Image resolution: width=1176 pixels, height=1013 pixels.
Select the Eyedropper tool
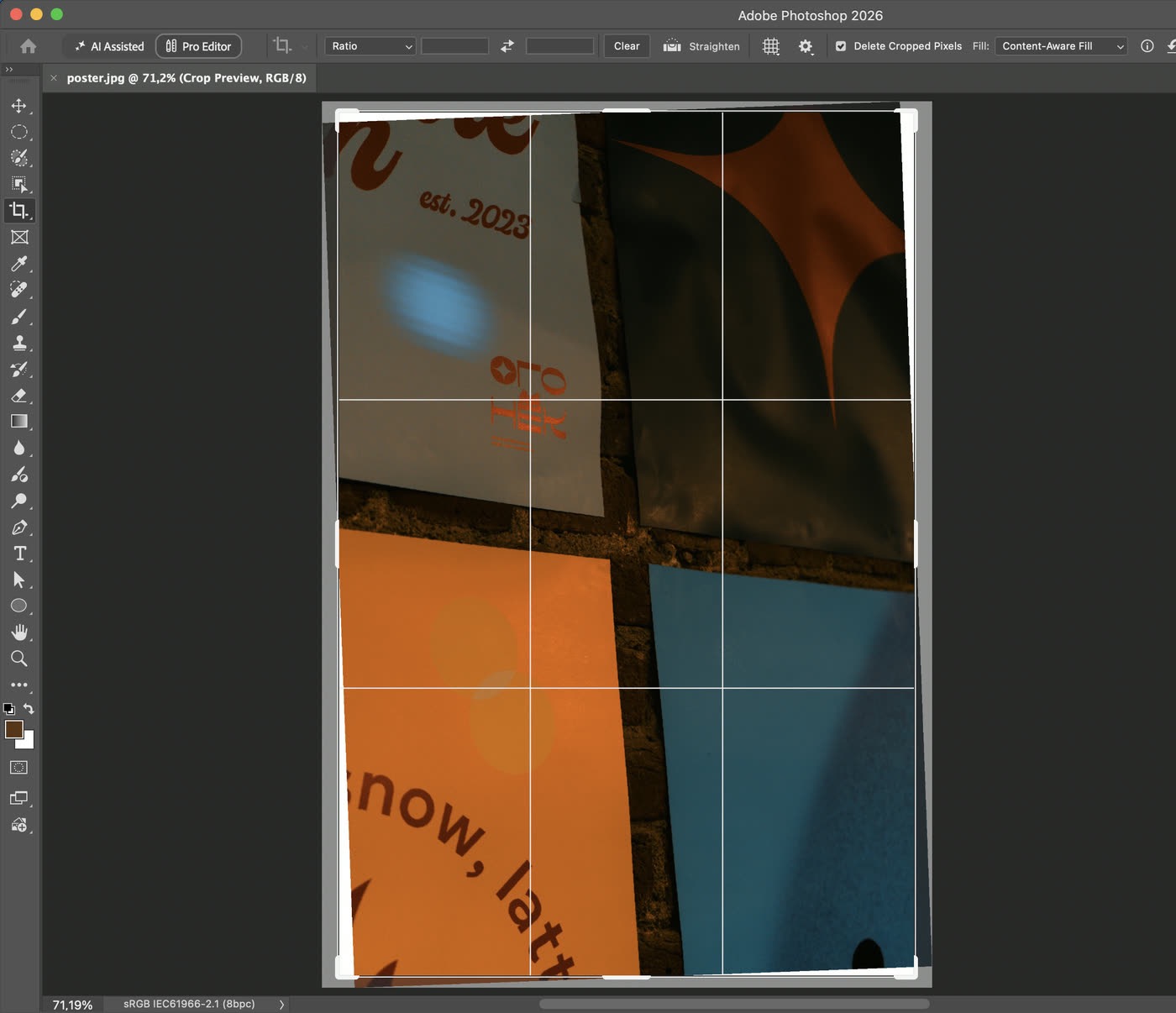tap(18, 264)
